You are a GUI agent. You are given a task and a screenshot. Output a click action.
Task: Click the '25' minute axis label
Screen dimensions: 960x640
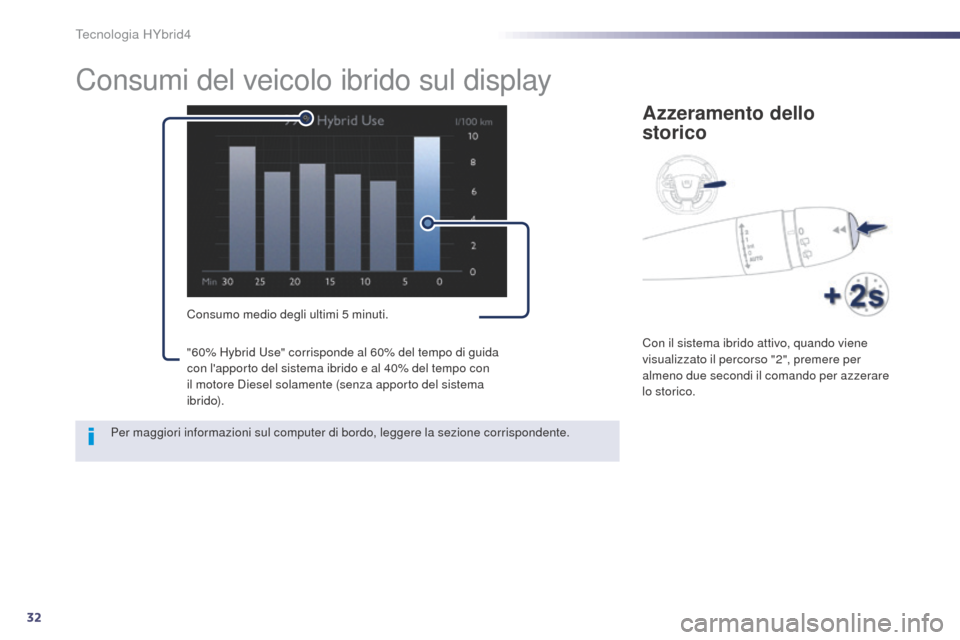pyautogui.click(x=260, y=282)
